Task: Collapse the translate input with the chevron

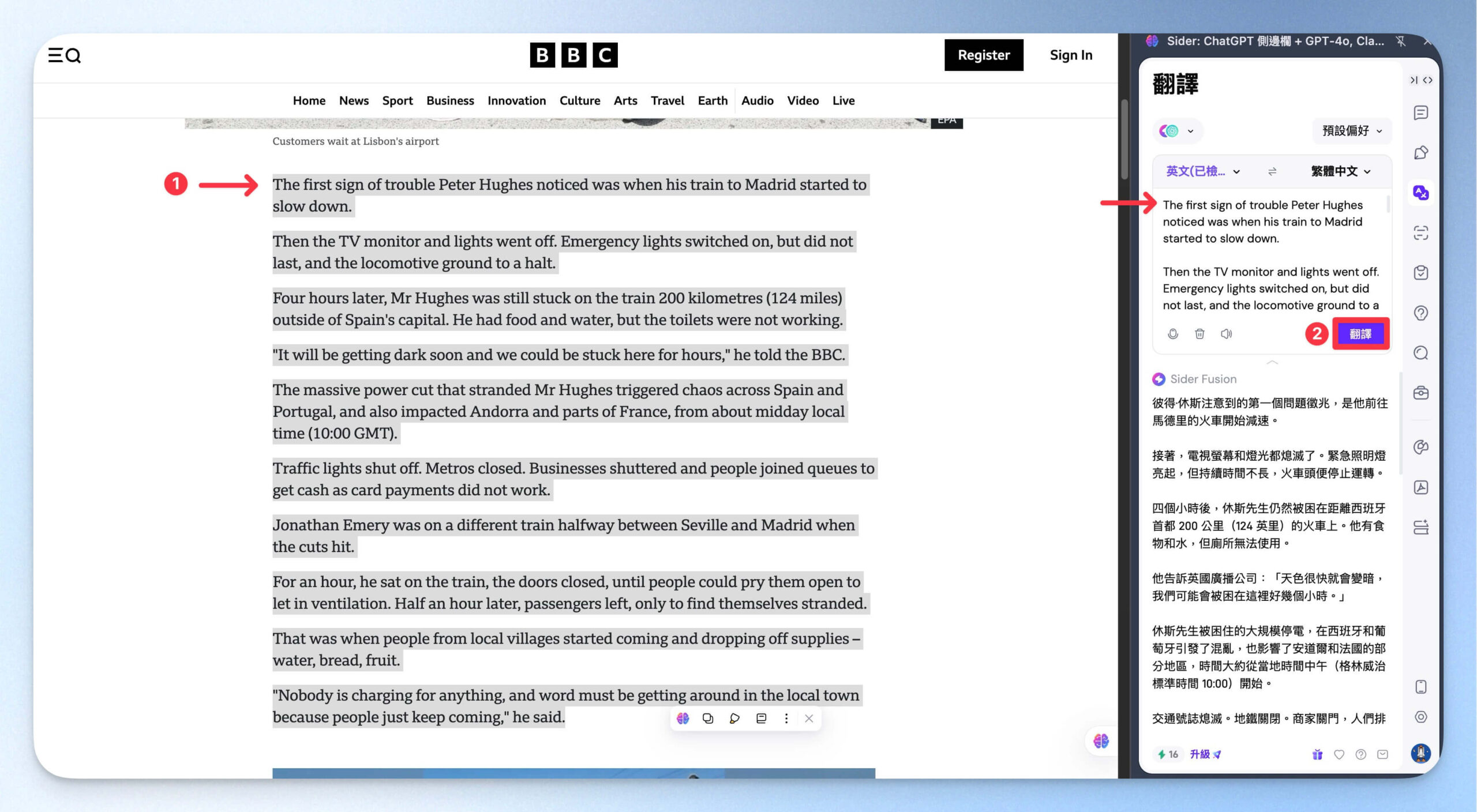Action: 1272,362
